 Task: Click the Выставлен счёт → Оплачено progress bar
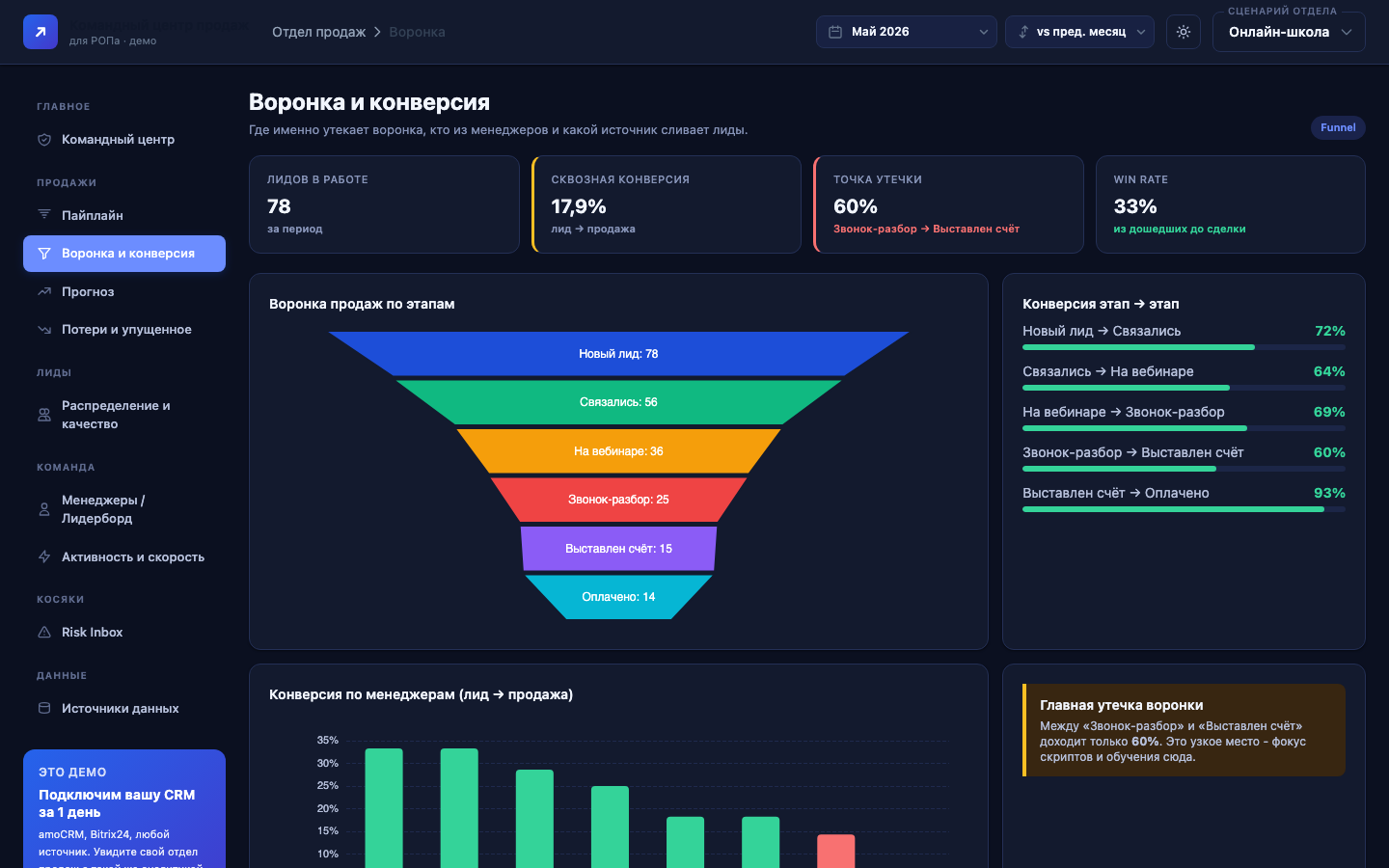(x=1184, y=509)
